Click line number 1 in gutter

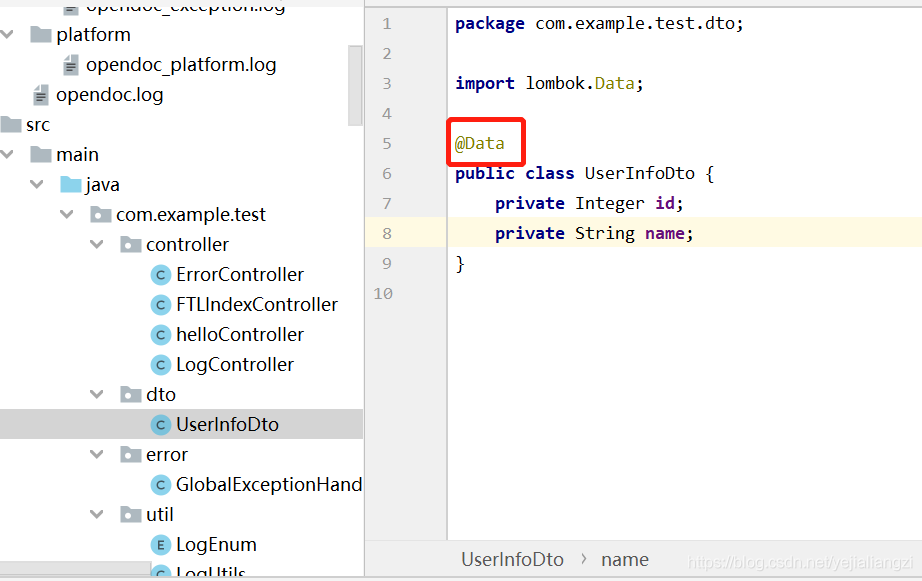387,24
